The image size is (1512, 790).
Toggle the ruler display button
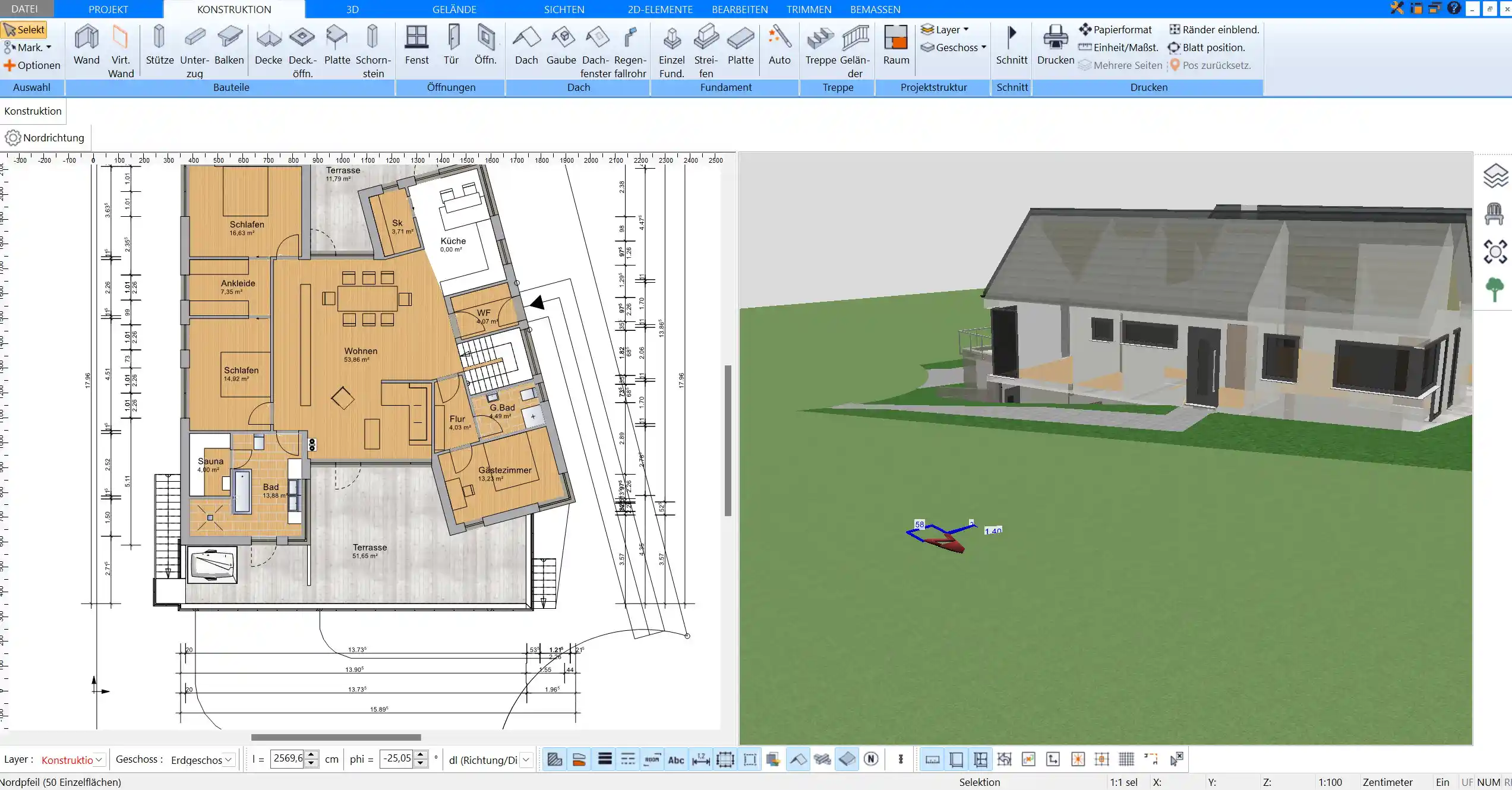[x=933, y=759]
